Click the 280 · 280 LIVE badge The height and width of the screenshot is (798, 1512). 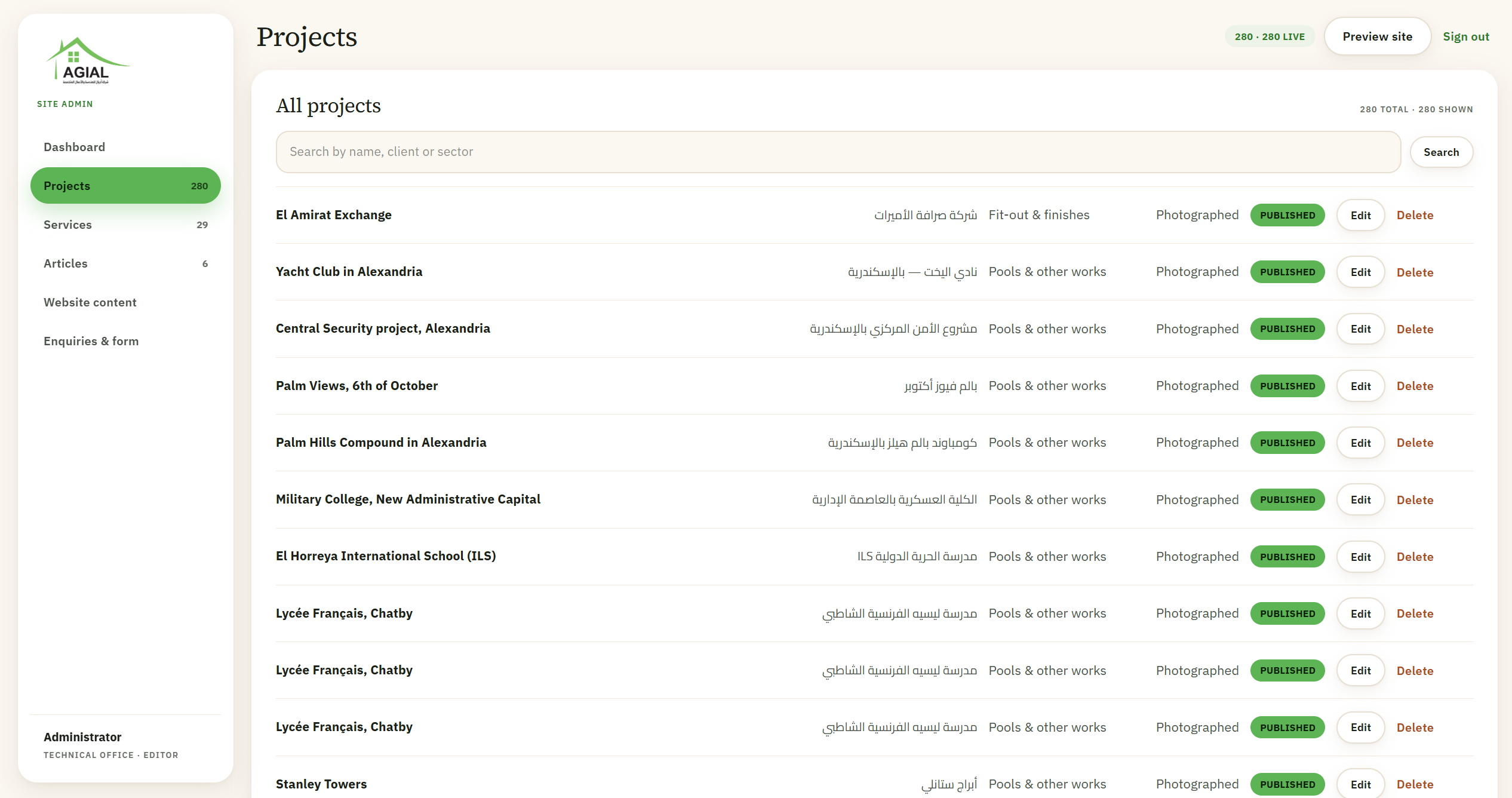[1270, 36]
